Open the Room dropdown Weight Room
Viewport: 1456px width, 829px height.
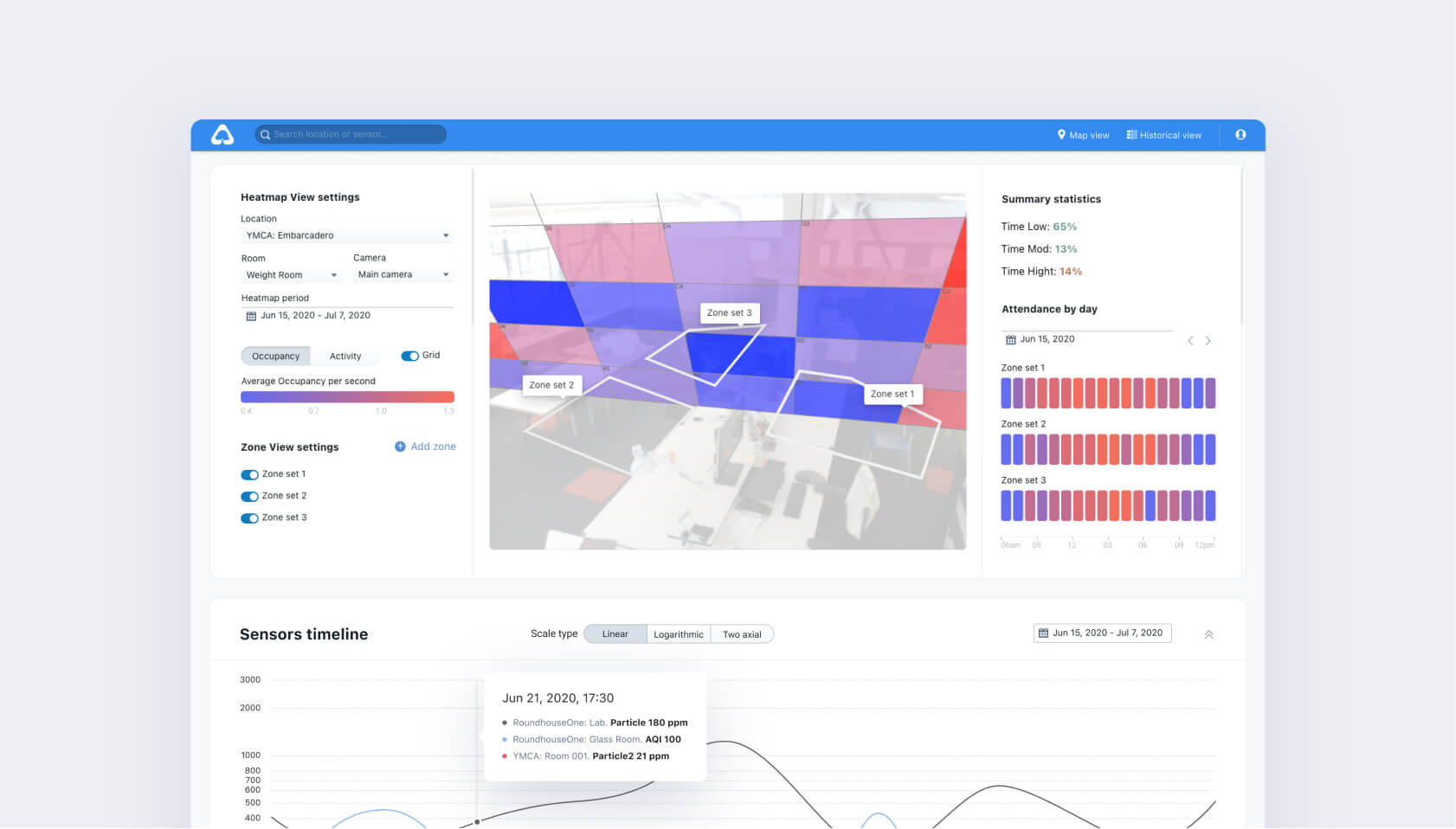point(291,275)
